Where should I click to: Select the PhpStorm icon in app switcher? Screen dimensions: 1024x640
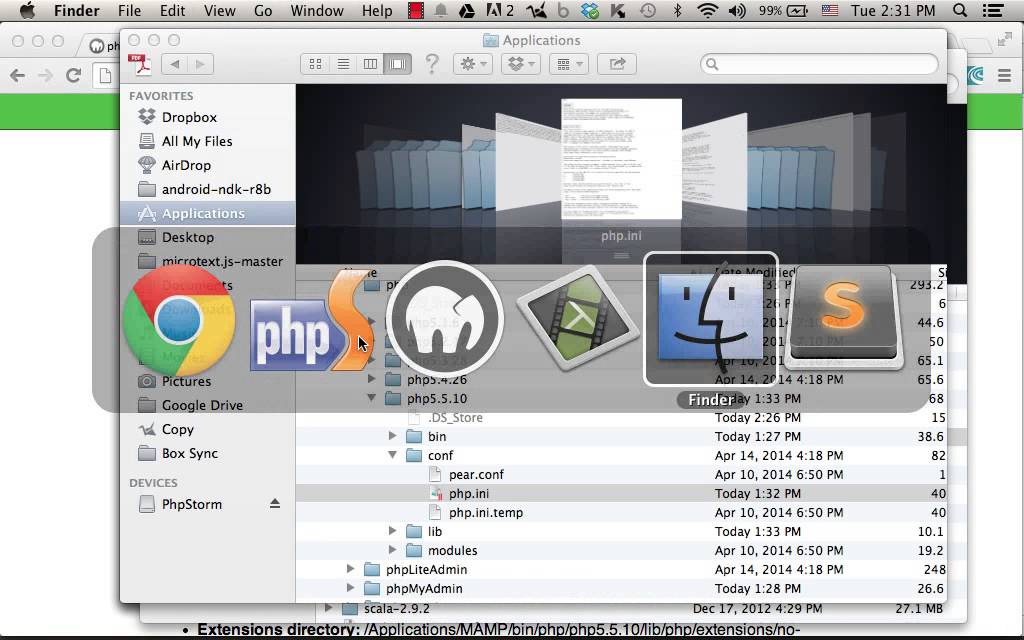312,320
